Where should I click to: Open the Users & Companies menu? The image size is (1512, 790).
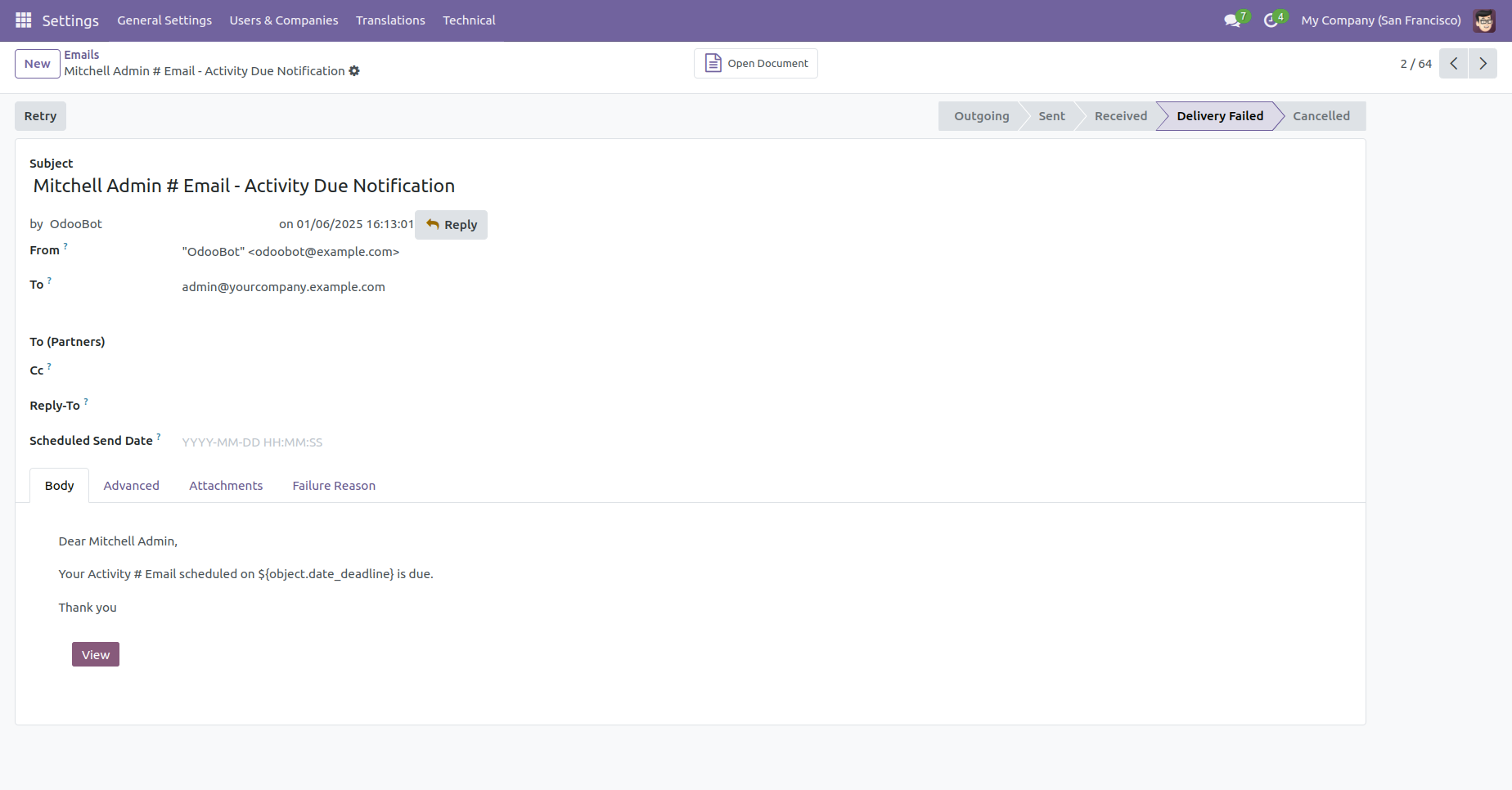tap(284, 20)
